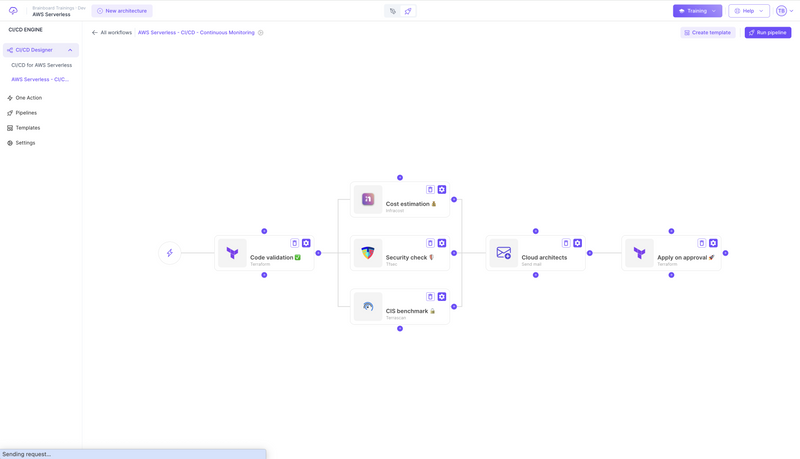Image resolution: width=800 pixels, height=459 pixels.
Task: Click the mail icon in Cloud architects node
Action: tap(504, 253)
